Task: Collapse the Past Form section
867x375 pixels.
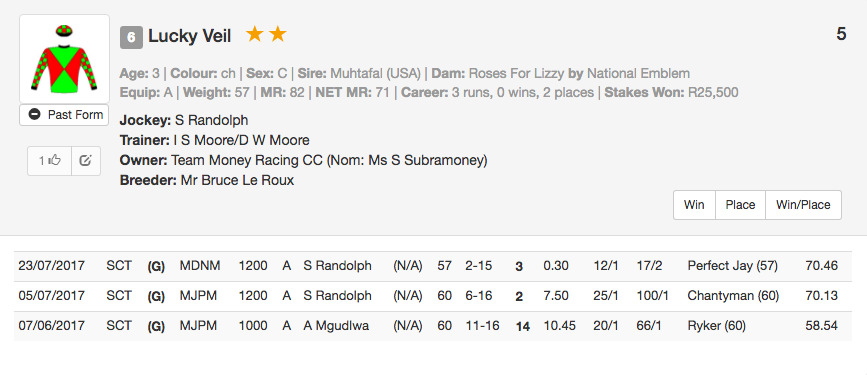Action: tap(64, 114)
